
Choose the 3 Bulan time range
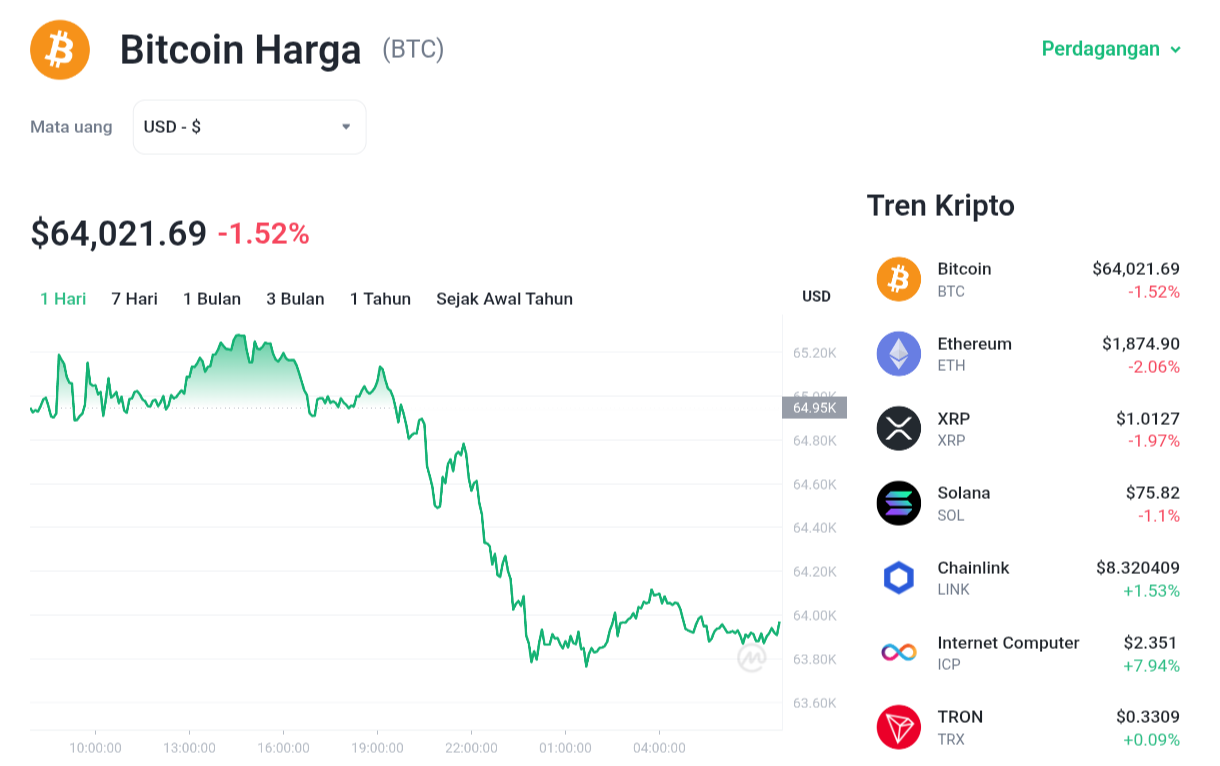295,299
